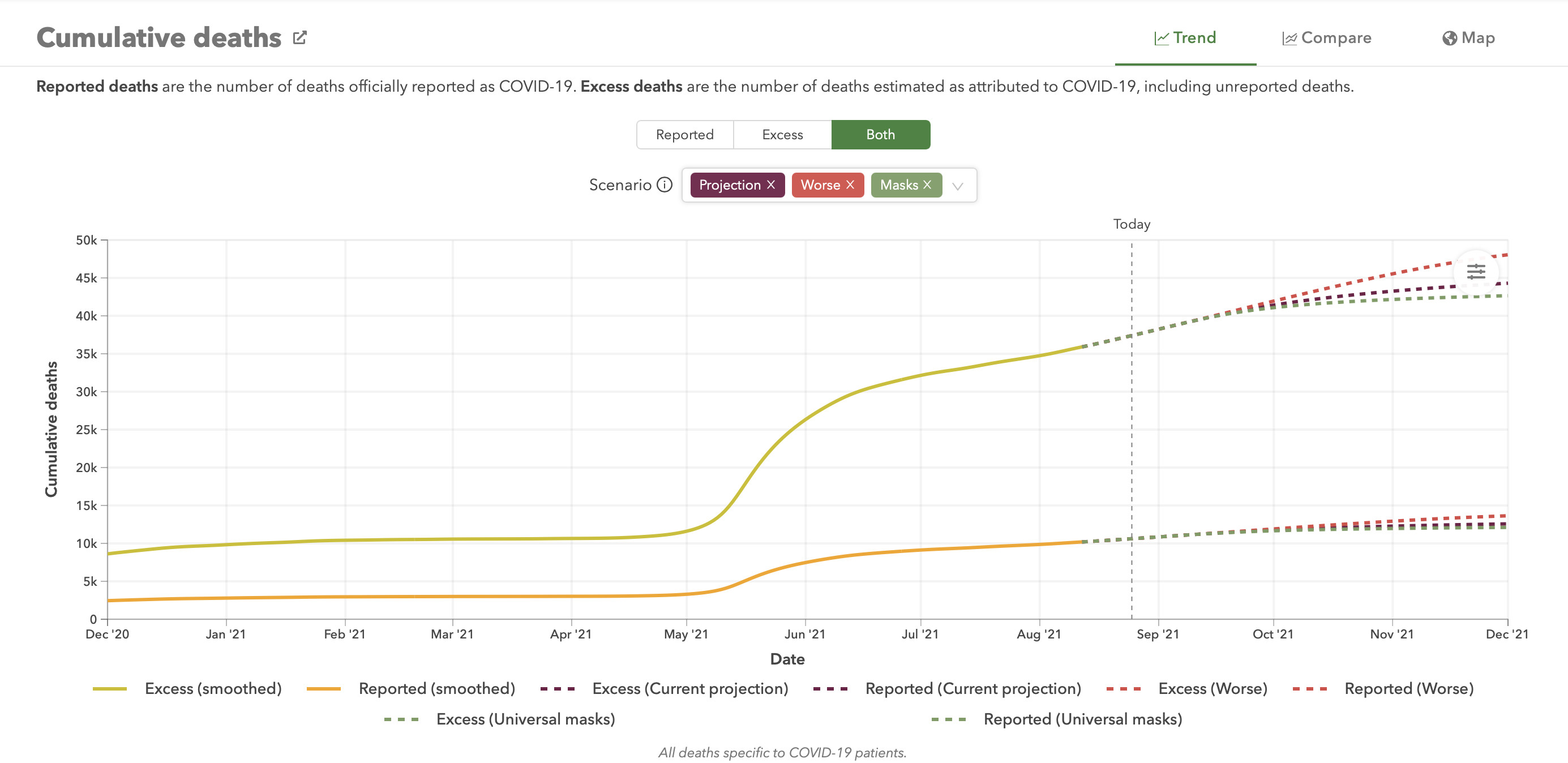Viewport: 1568px width, 763px height.
Task: Remove the Masks scenario tag
Action: pyautogui.click(x=927, y=185)
